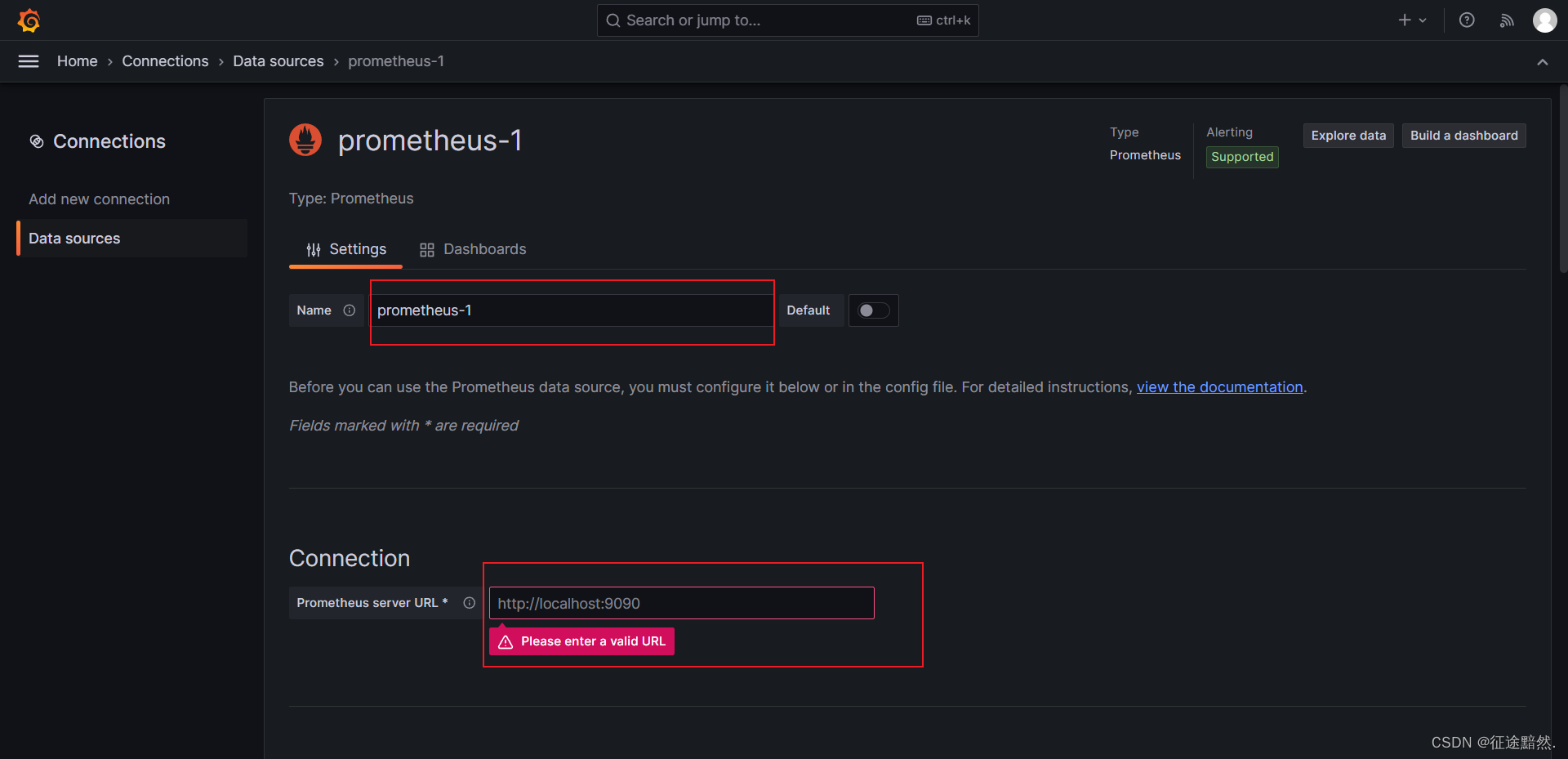Click the warning triangle in URL error
Image resolution: width=1568 pixels, height=759 pixels.
pyautogui.click(x=506, y=642)
